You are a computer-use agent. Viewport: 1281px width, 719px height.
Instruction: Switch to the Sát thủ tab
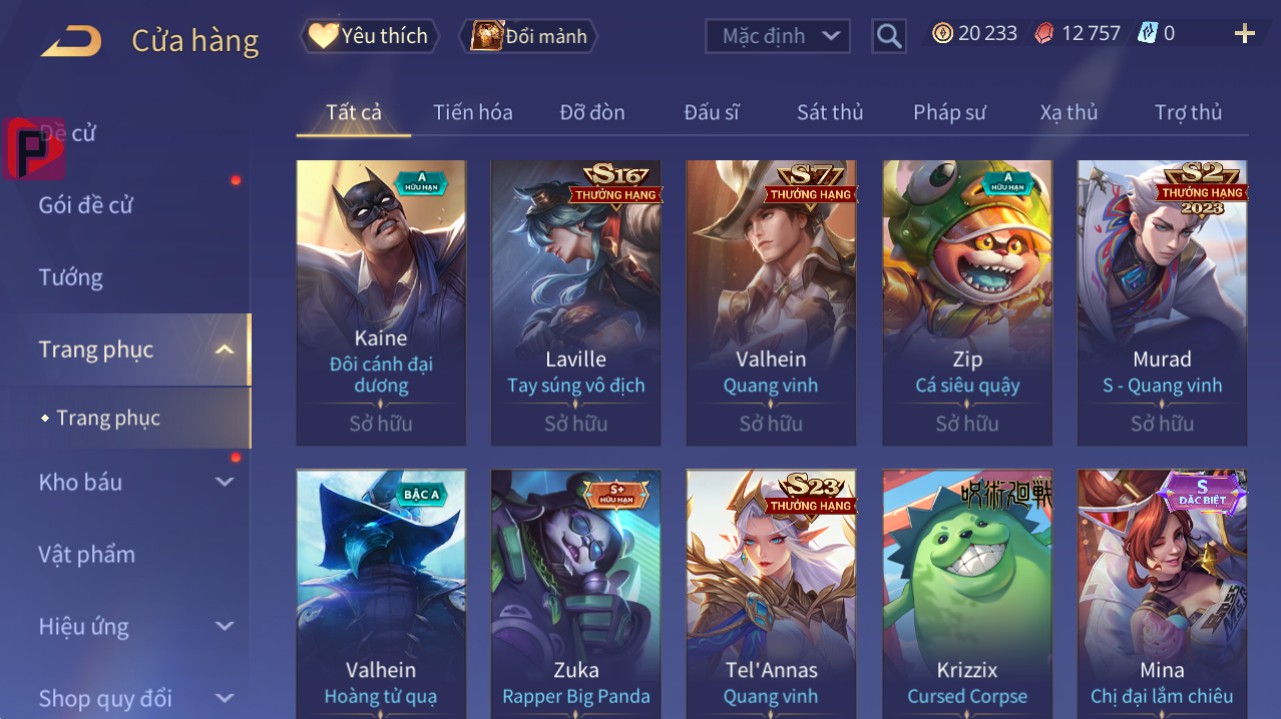pyautogui.click(x=830, y=112)
